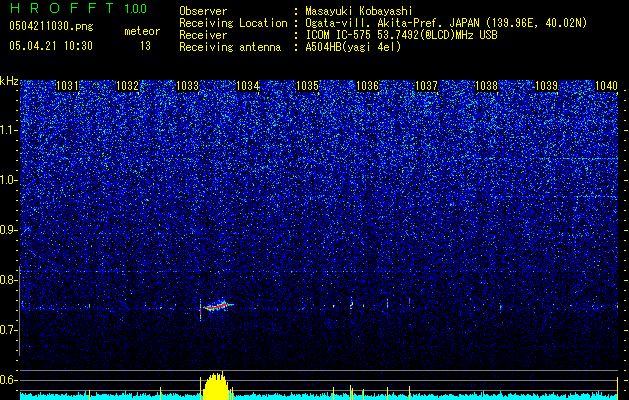Click the meteor count value 13
The width and height of the screenshot is (629, 400).
pos(145,46)
